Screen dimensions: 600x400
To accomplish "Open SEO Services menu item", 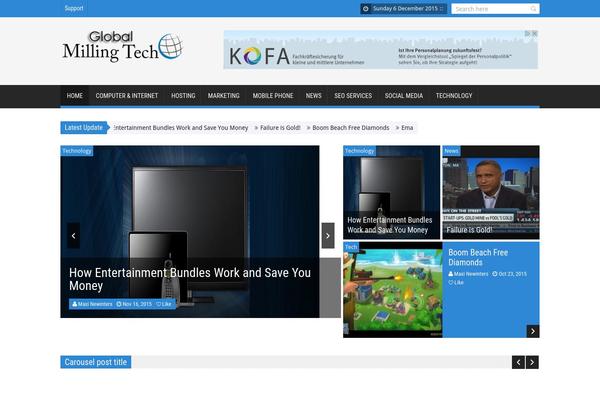I will pyautogui.click(x=353, y=96).
